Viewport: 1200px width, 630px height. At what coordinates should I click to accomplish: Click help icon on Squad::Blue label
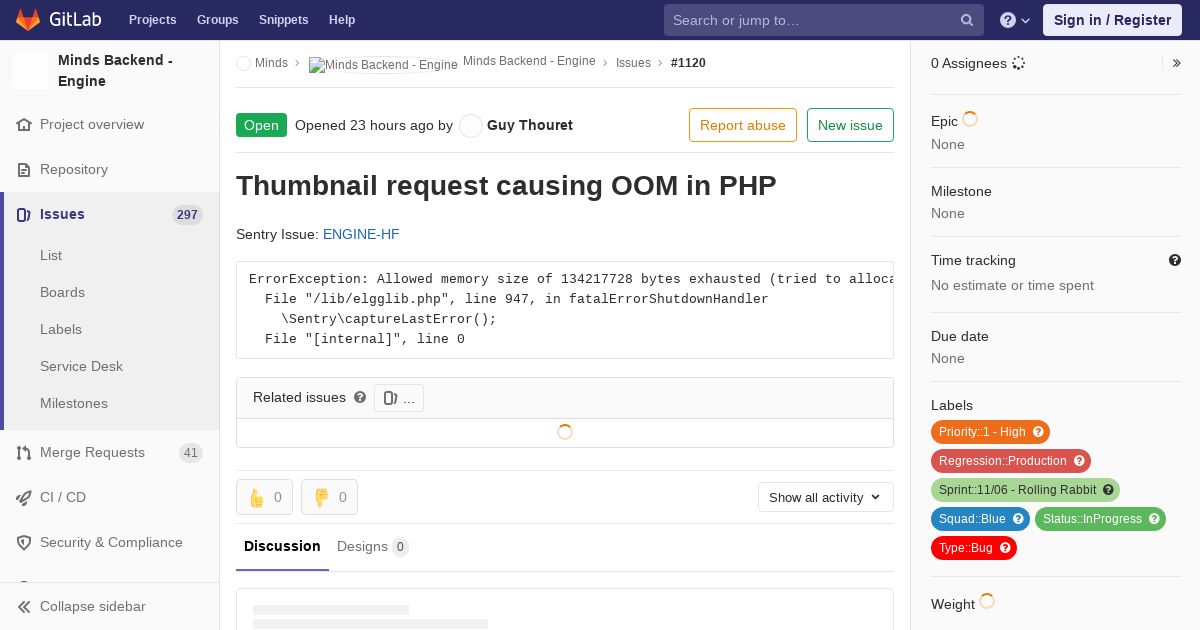coord(1018,519)
